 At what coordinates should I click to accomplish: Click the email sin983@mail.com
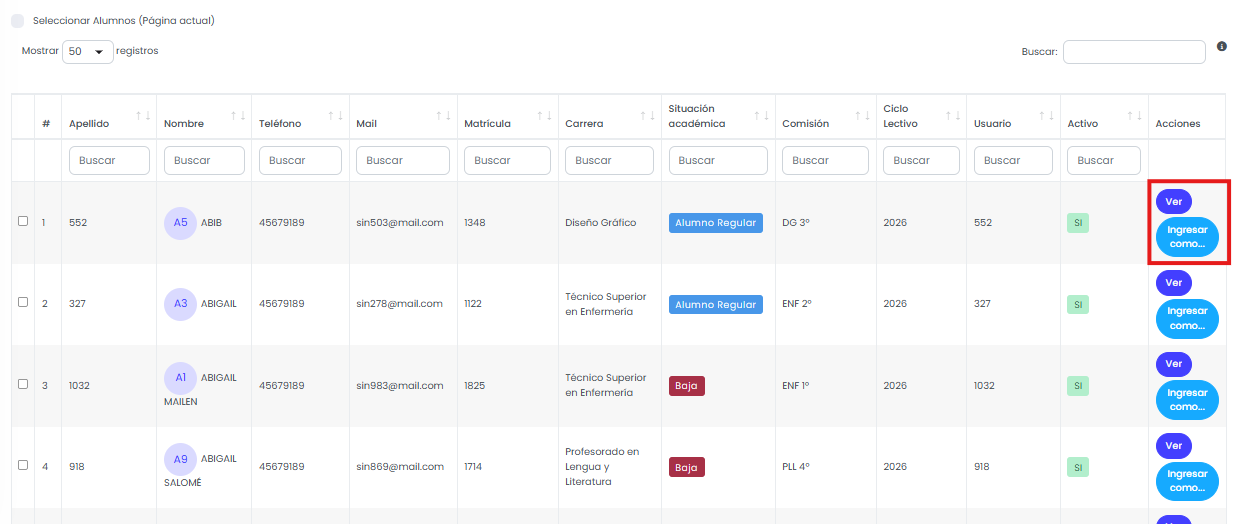(399, 386)
